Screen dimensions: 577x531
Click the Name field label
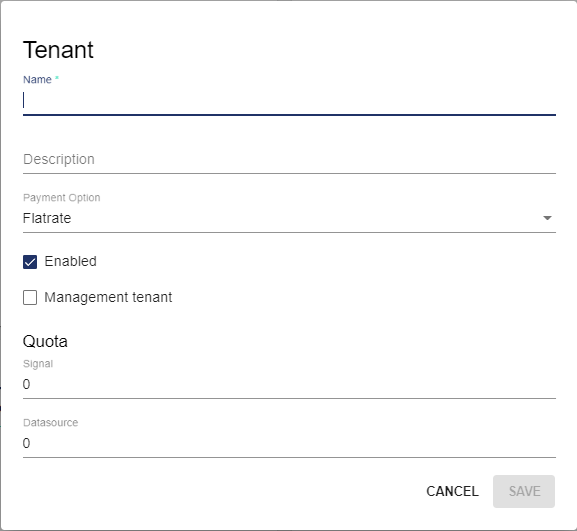(x=37, y=79)
